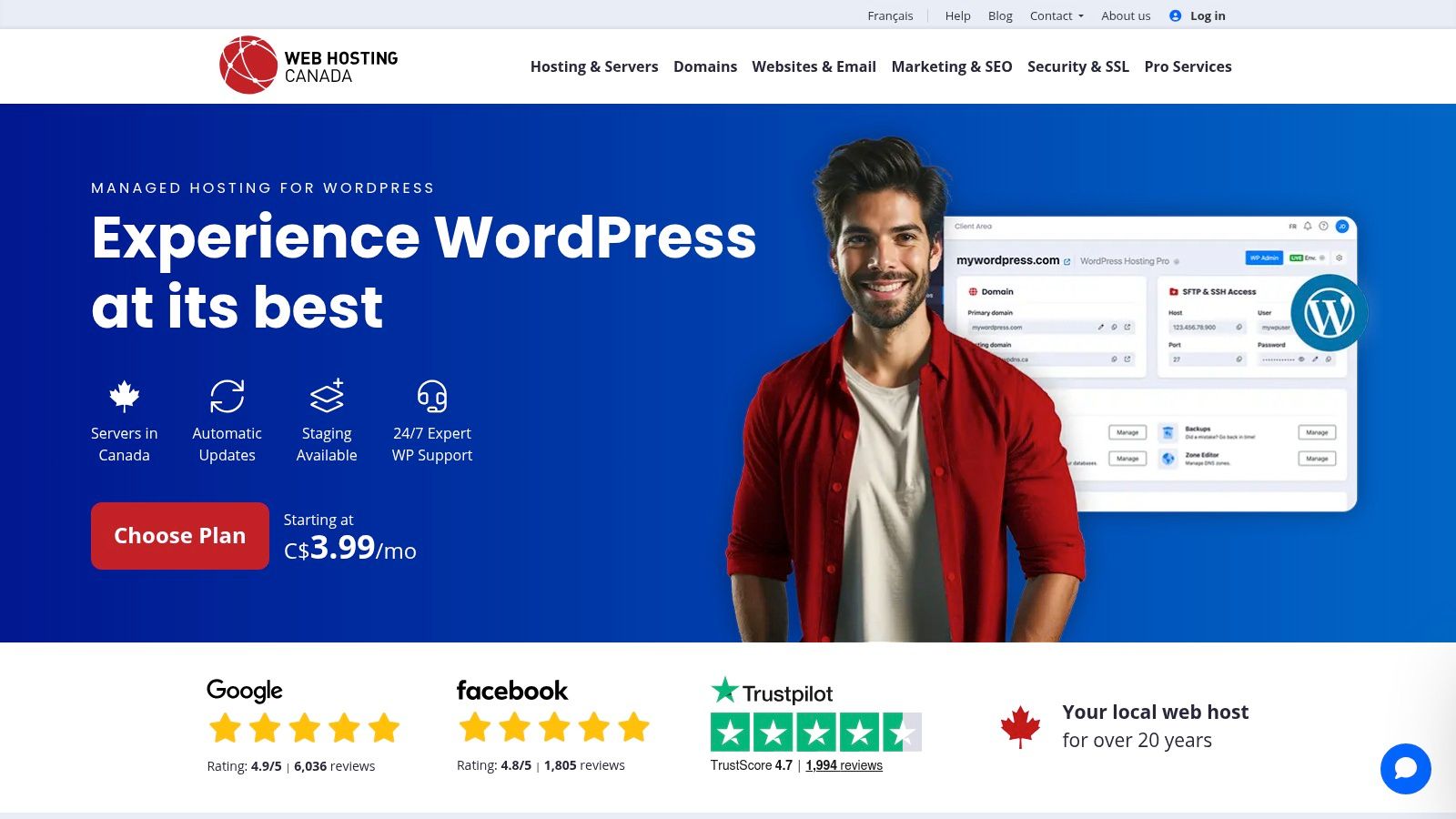This screenshot has width=1456, height=819.
Task: Select the Domains navigation item
Action: tap(705, 66)
